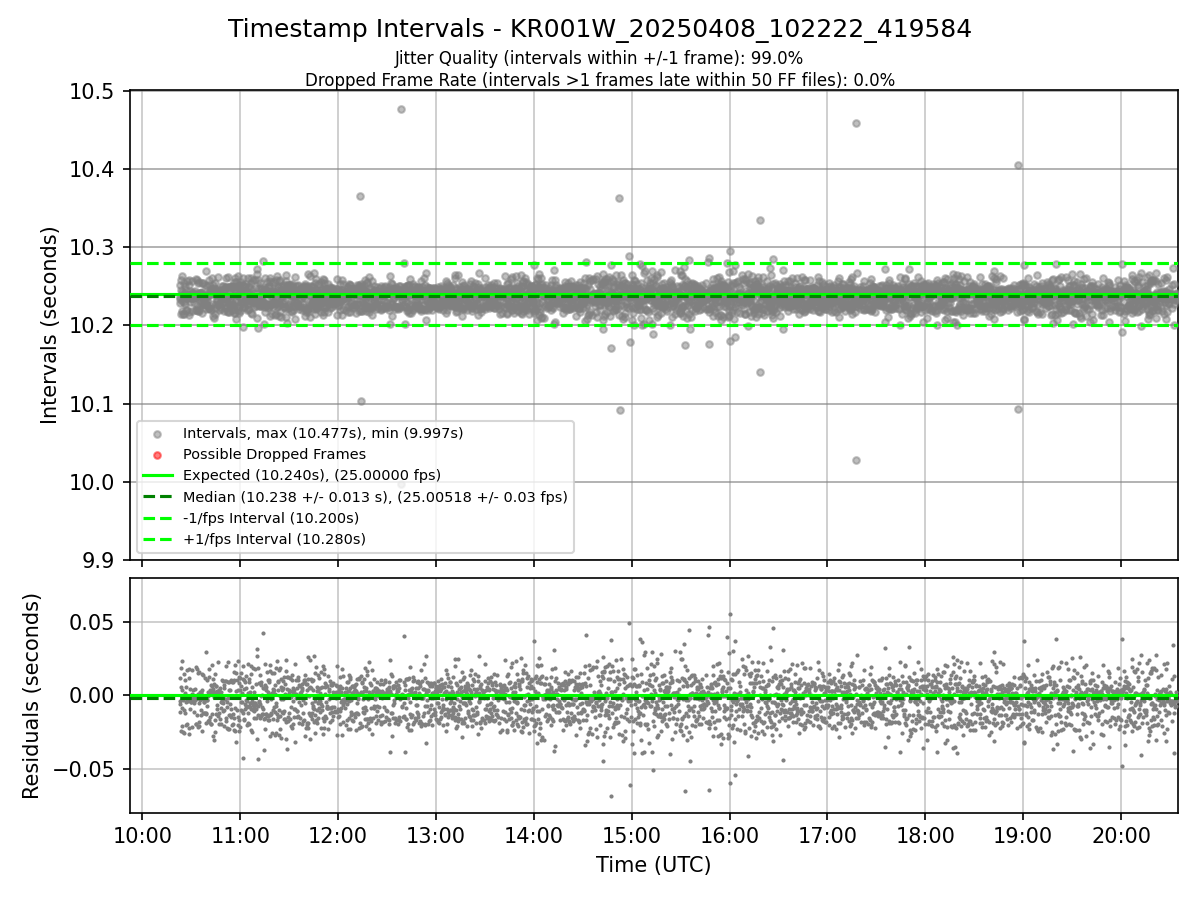Click the plot title 'Timestamp Intervals - KR001W_20250408_102222_419584'
1200x900 pixels.
600,29
